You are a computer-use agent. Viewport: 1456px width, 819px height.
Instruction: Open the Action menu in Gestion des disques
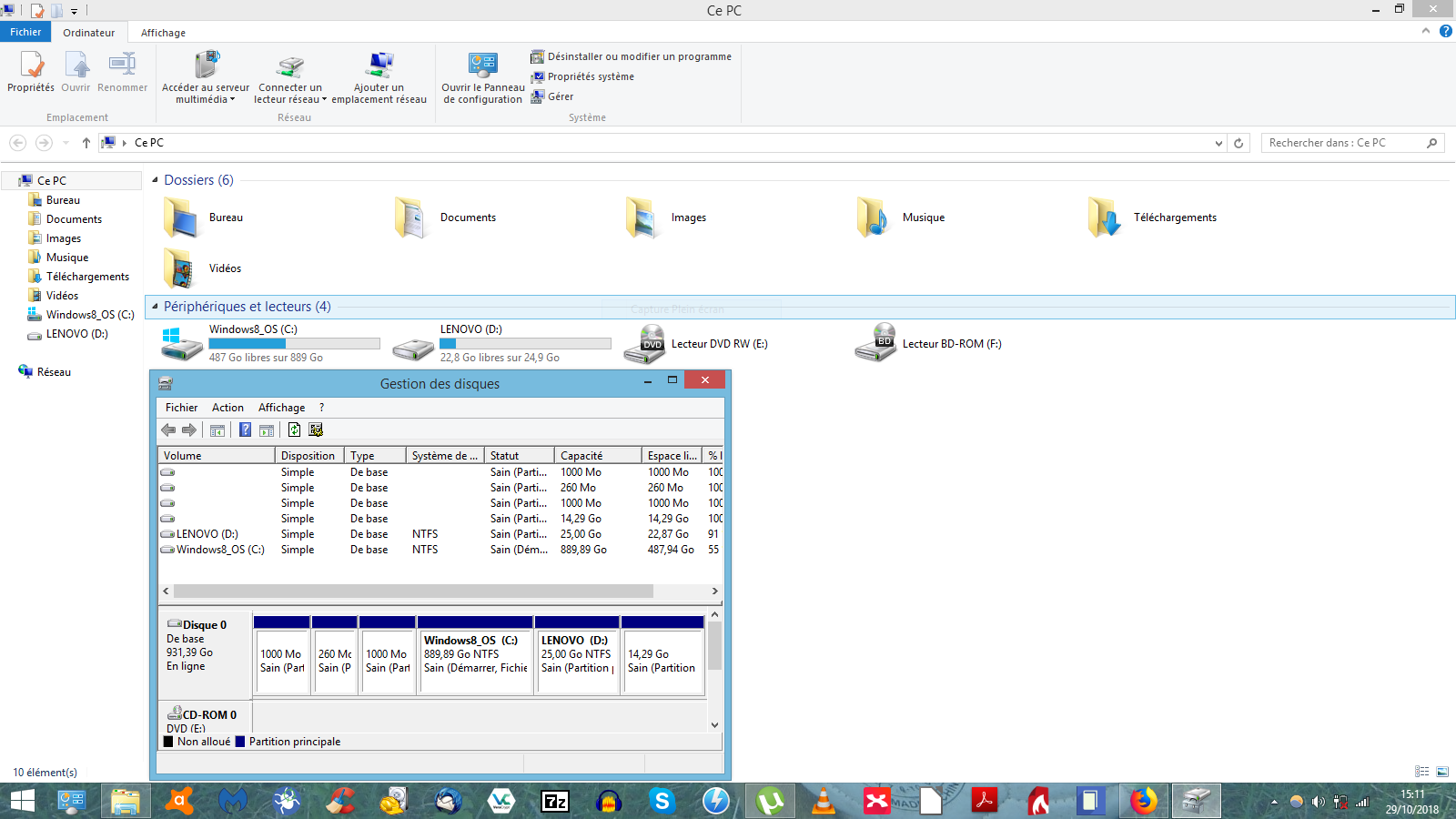227,408
